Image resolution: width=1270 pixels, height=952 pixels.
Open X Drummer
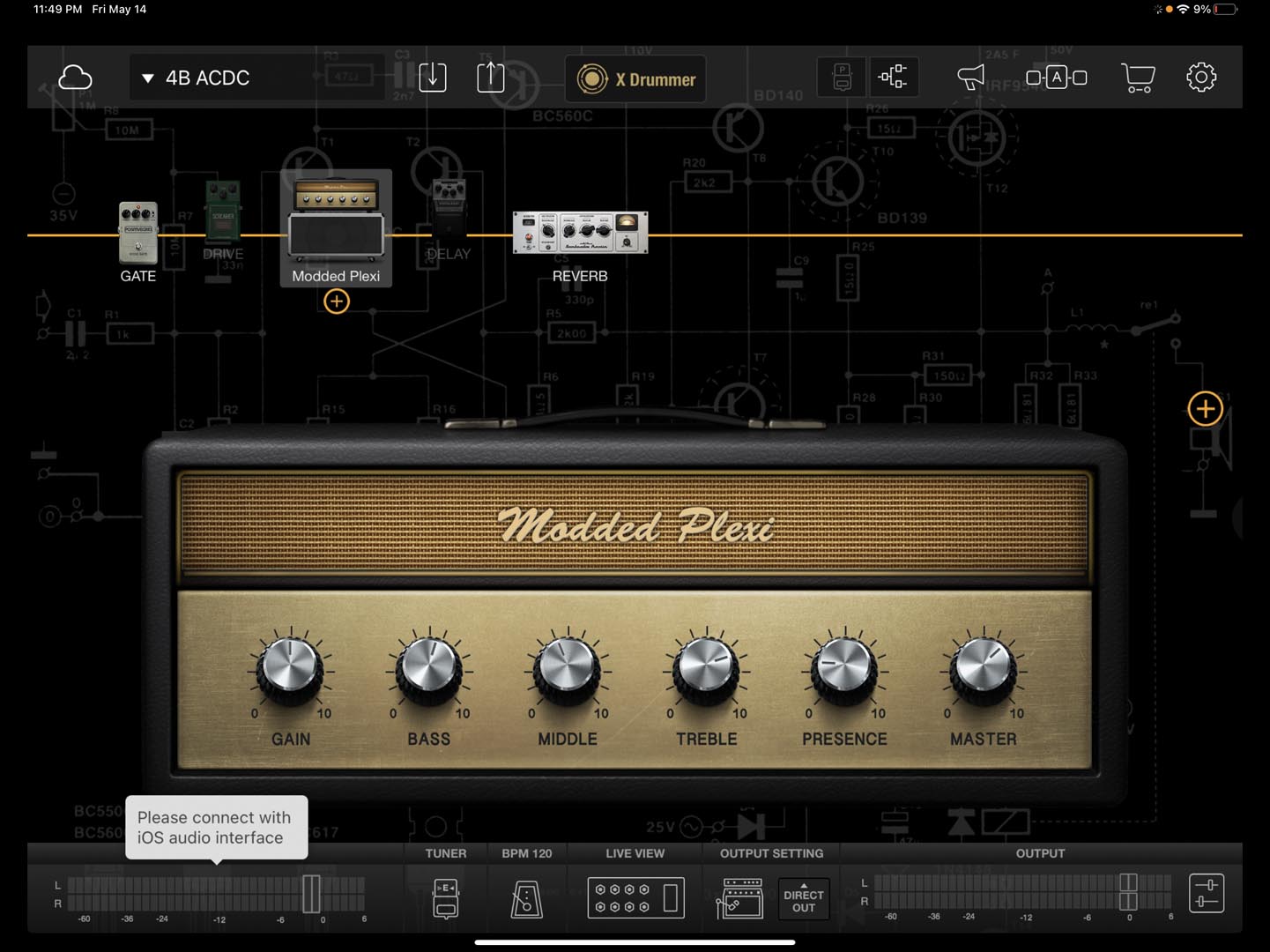(x=635, y=79)
